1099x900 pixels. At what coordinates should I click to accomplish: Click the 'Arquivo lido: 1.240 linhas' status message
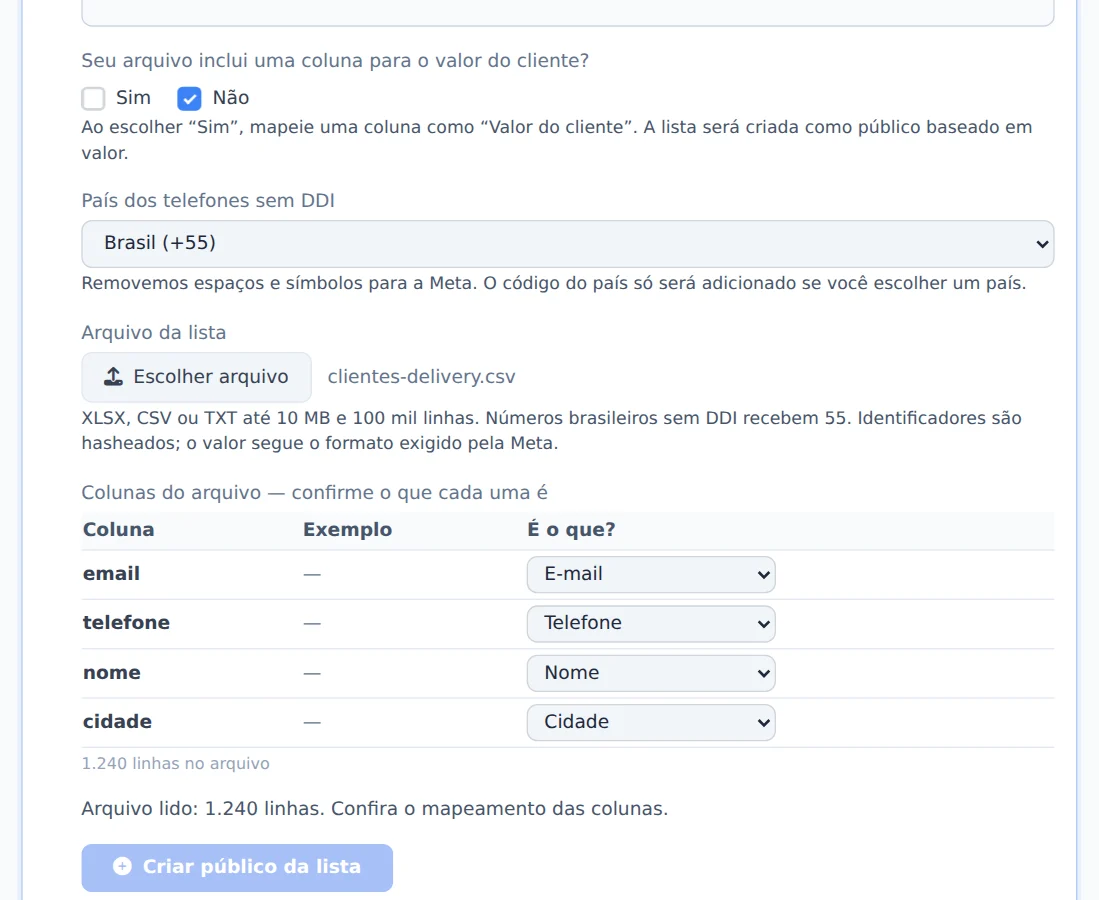click(374, 809)
